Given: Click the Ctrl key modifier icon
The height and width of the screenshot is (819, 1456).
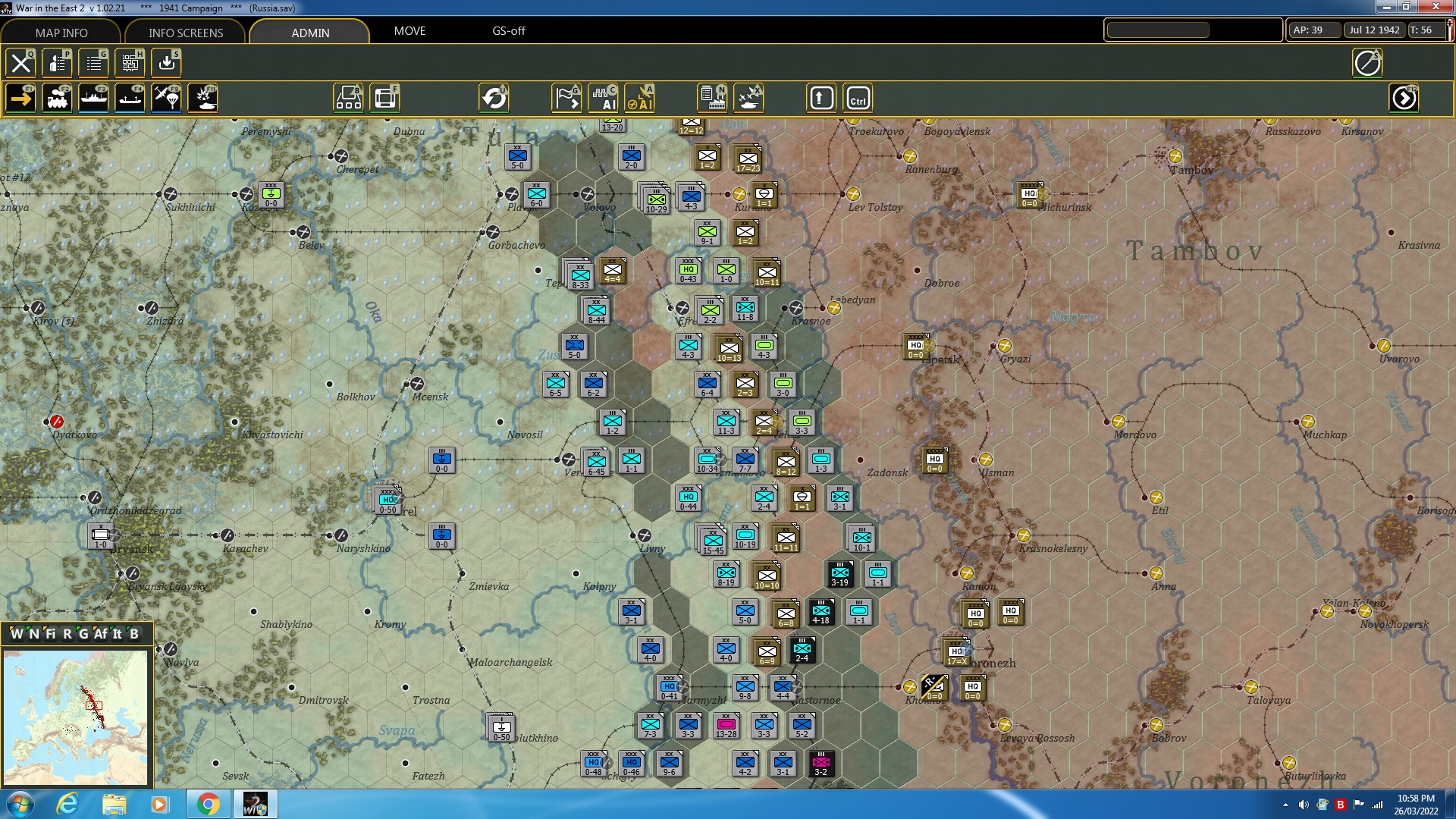Looking at the screenshot, I should click(x=858, y=99).
